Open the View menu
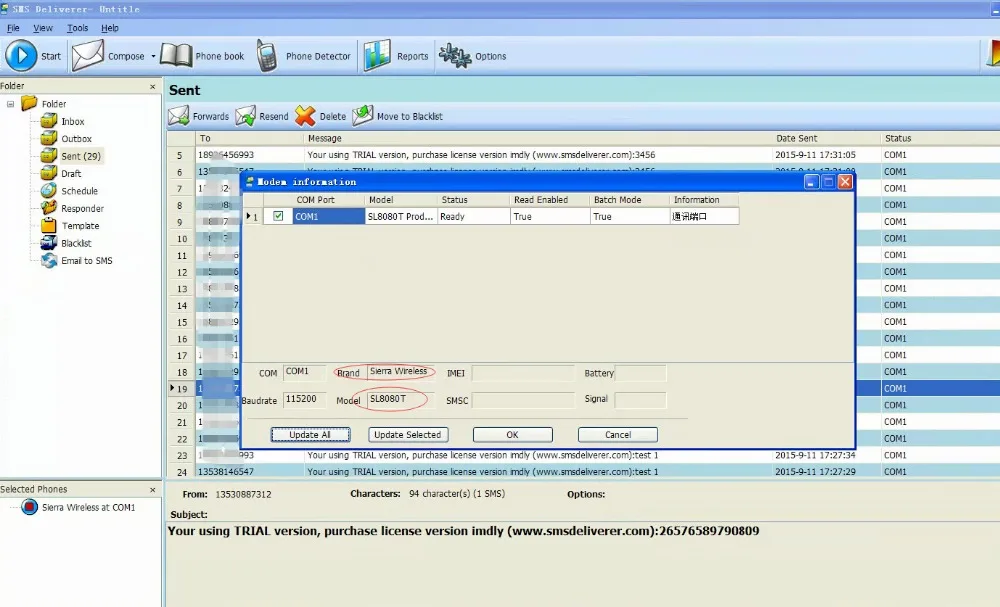Viewport: 1000px width, 607px height. pyautogui.click(x=43, y=28)
